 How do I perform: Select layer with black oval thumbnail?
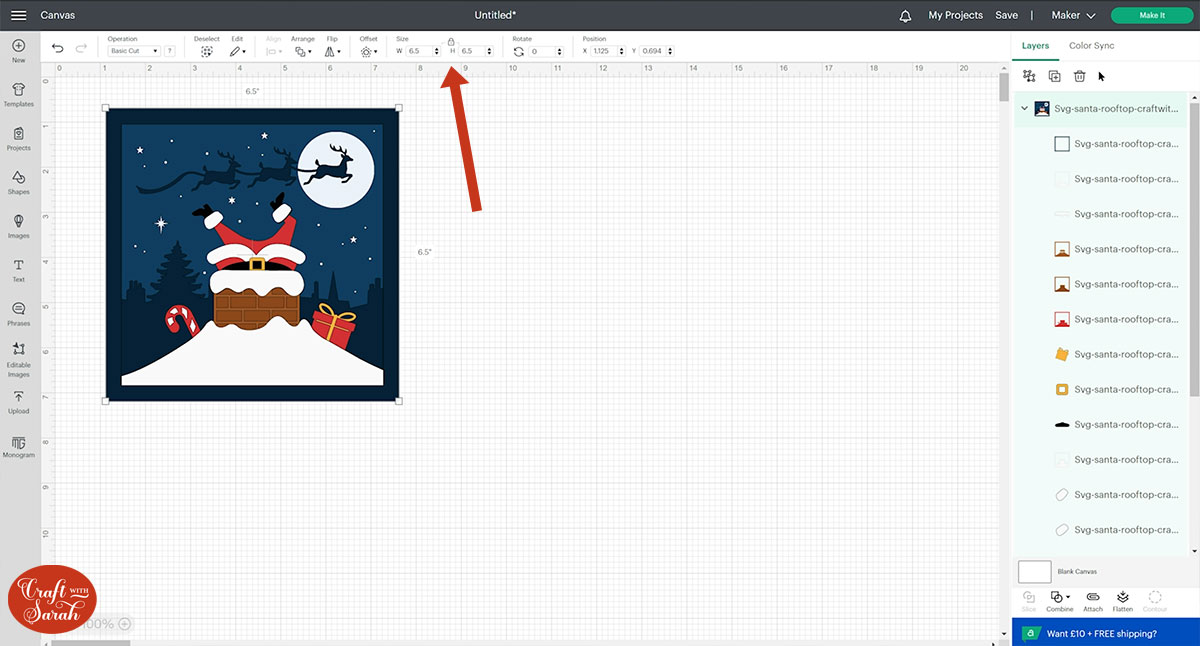coord(1062,425)
